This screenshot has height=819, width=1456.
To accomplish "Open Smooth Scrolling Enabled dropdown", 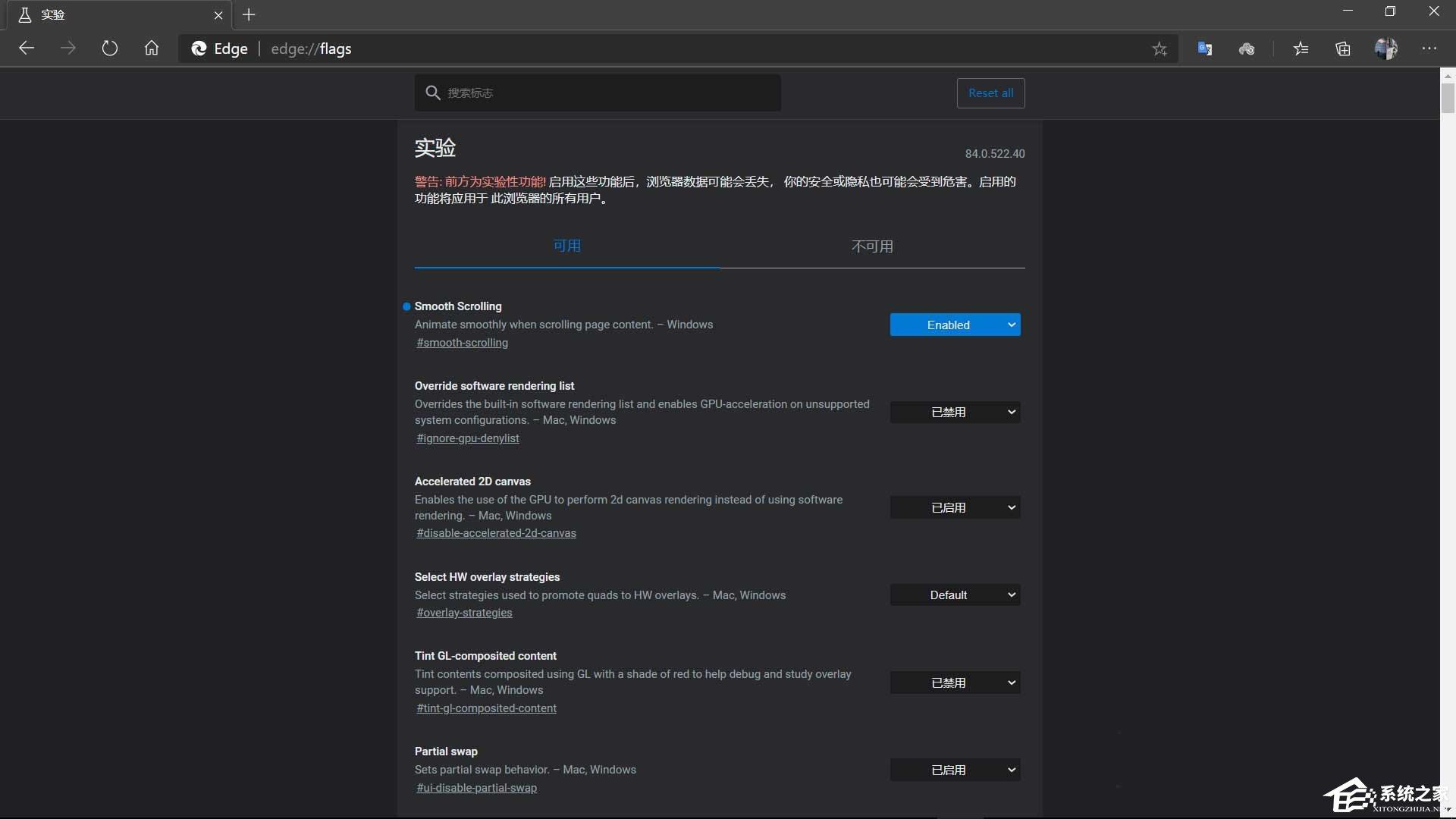I will 955,325.
